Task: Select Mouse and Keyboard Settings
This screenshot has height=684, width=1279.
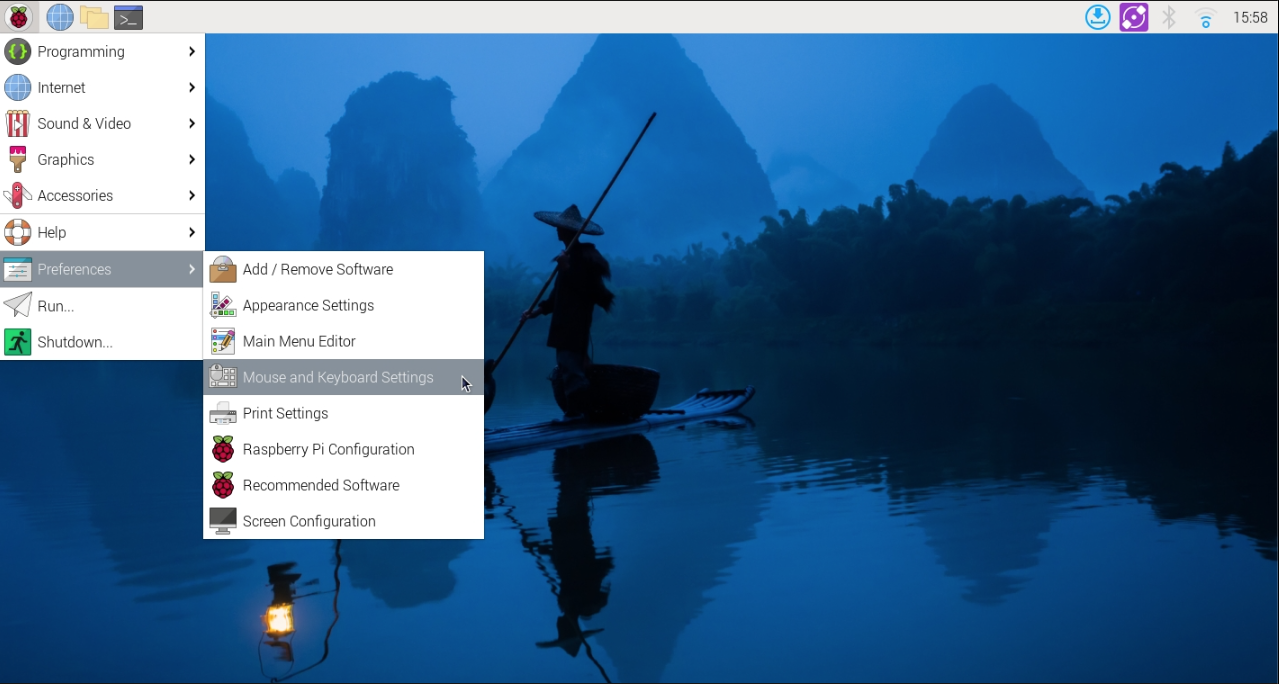Action: 337,377
